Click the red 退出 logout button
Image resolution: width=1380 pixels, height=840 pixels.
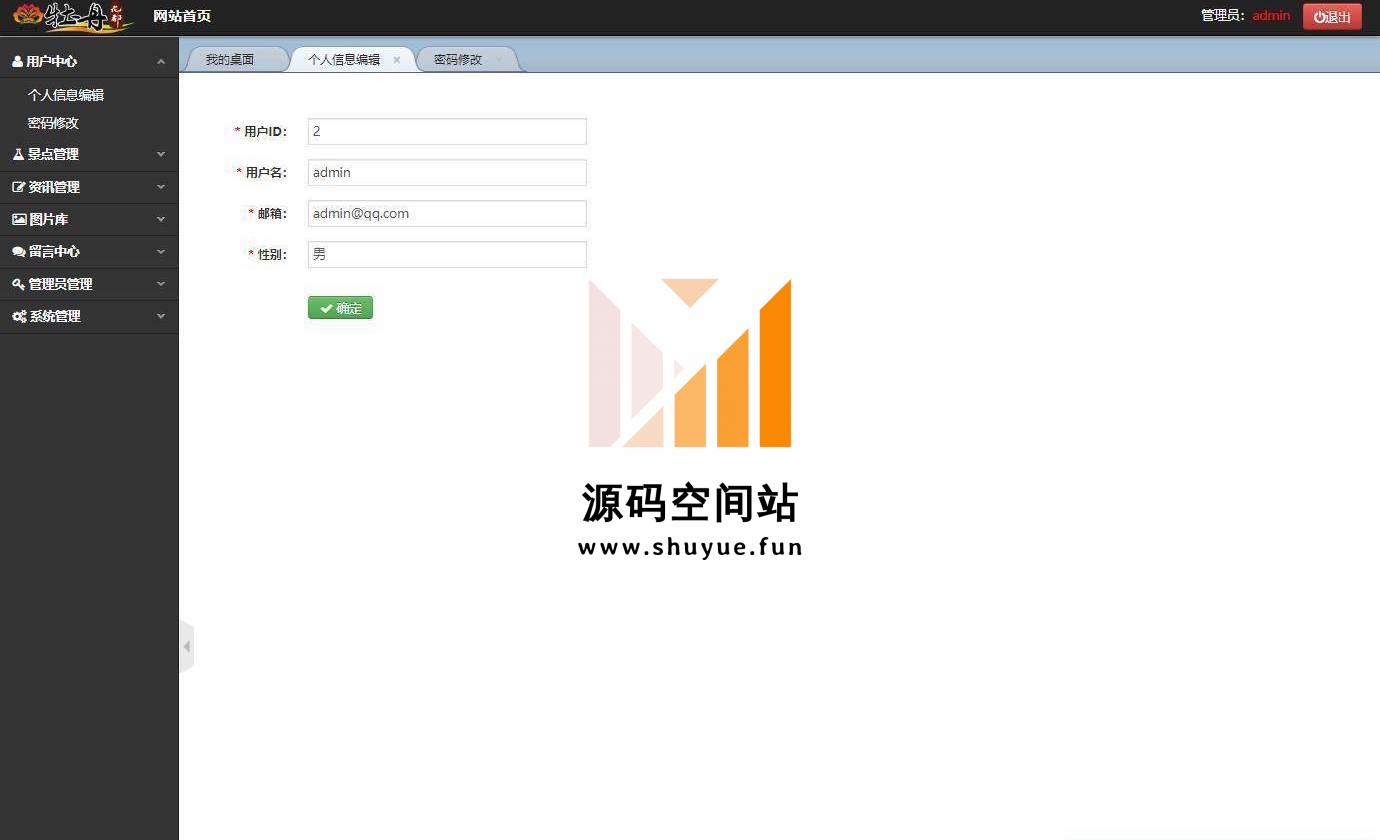[1332, 17]
